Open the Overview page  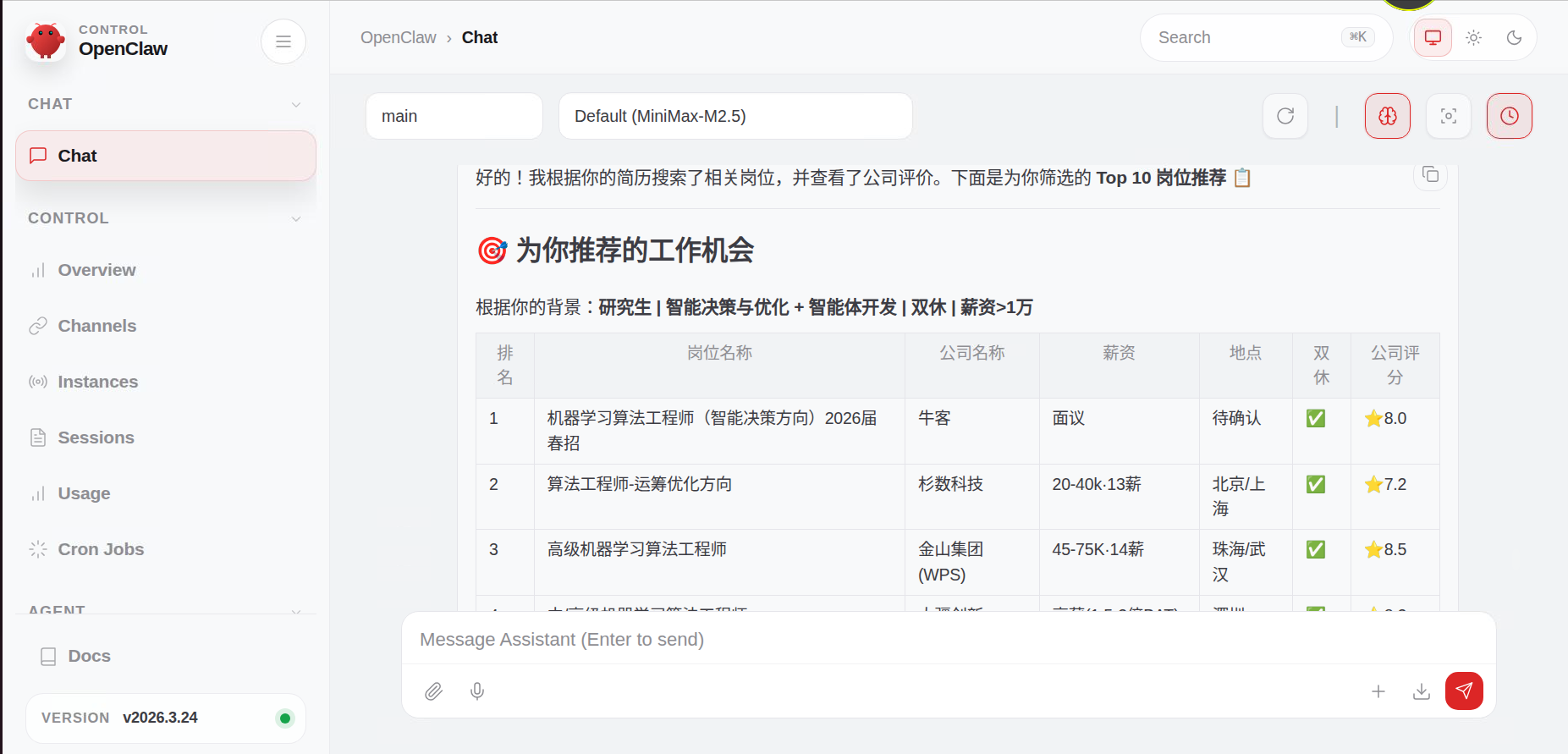click(x=166, y=270)
